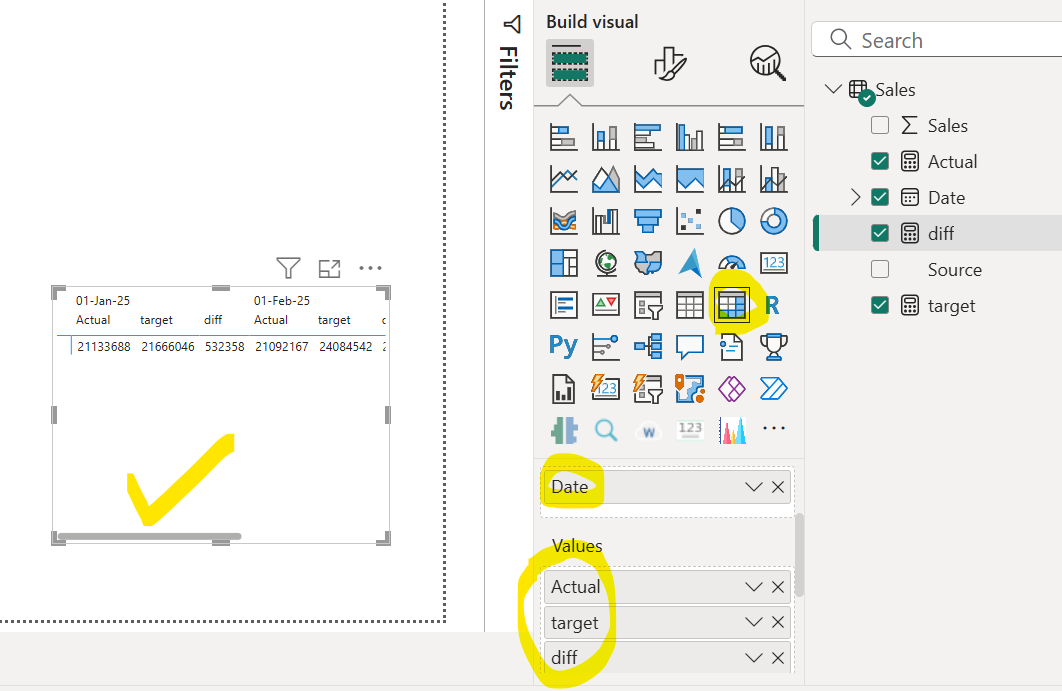Select the Stacked bar chart visual
The height and width of the screenshot is (691, 1062).
coord(564,138)
